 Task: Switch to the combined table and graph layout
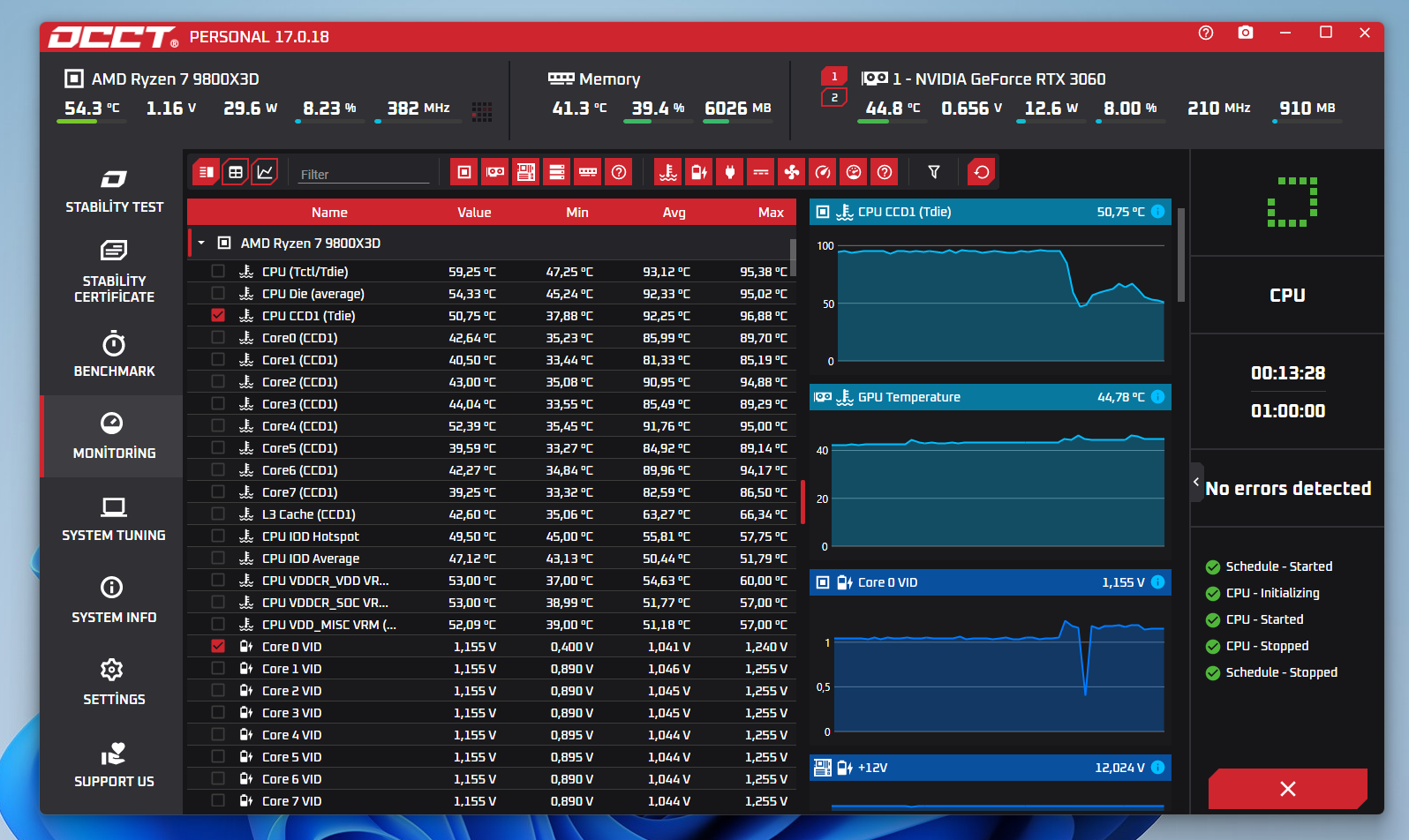[x=206, y=172]
